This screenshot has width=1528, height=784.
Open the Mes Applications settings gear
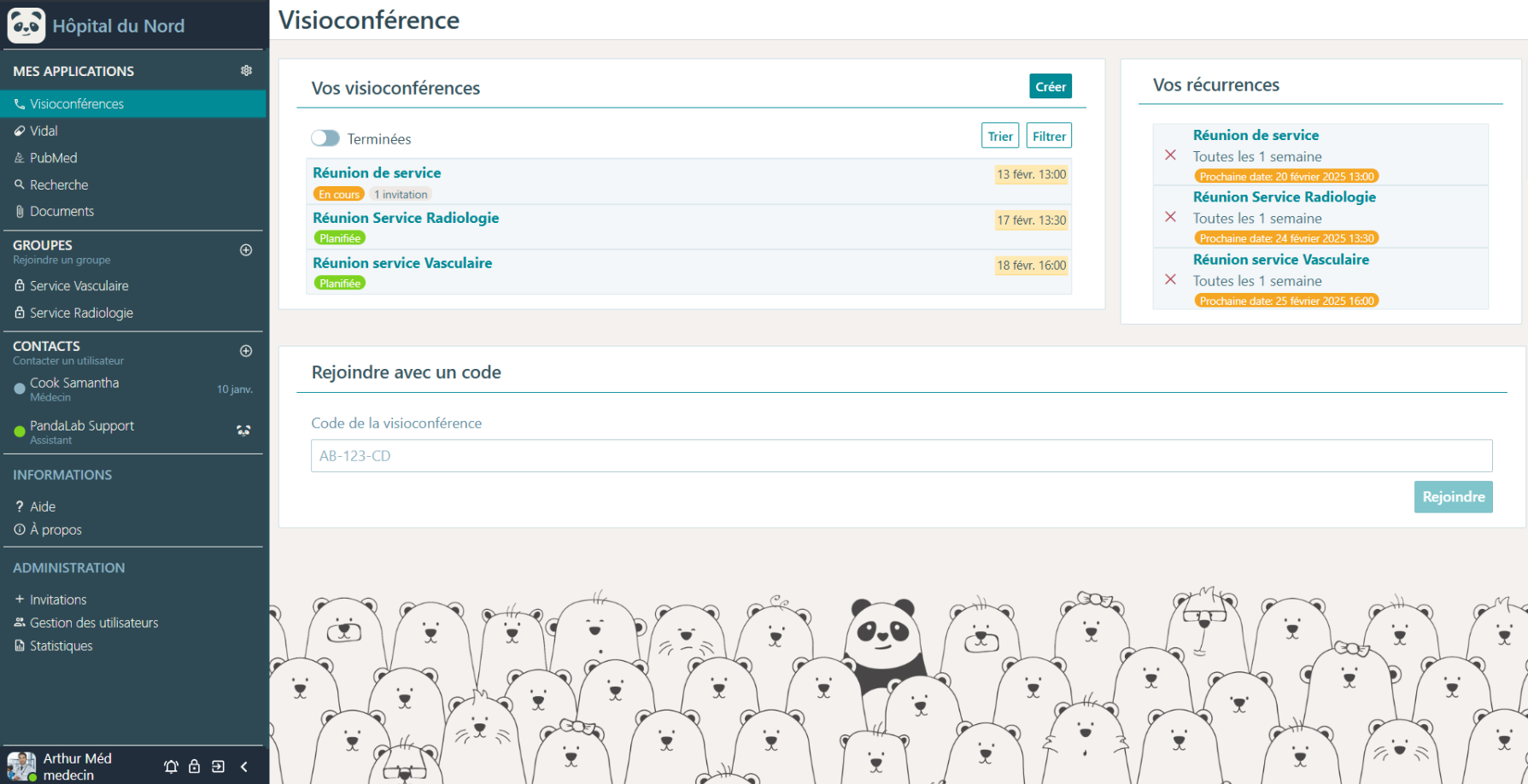point(246,71)
